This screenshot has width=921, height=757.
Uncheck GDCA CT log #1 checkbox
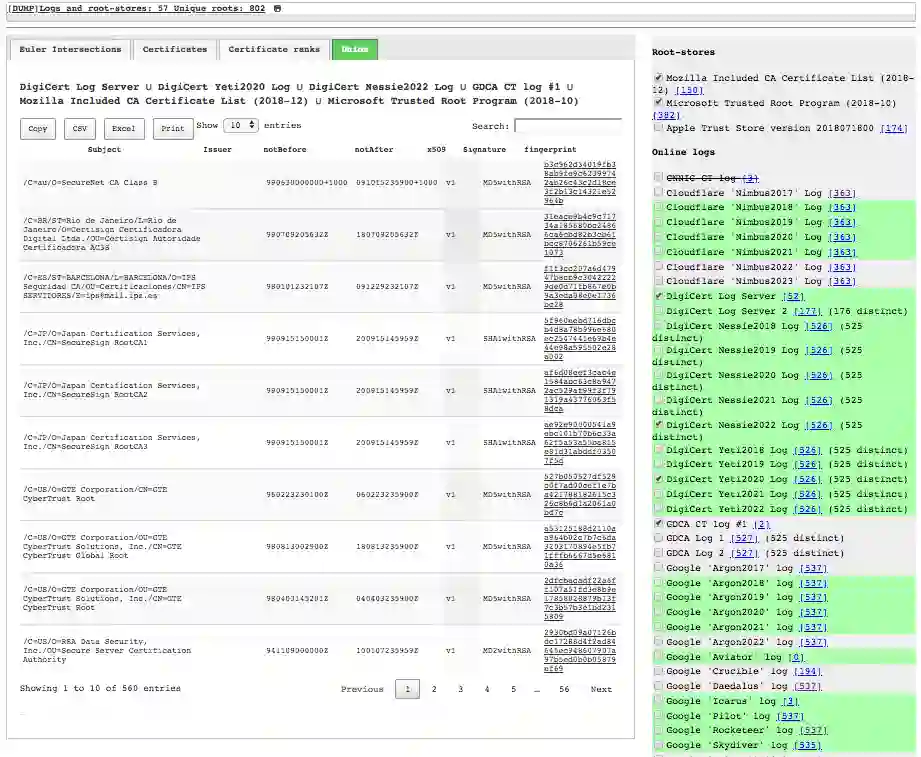click(x=658, y=523)
